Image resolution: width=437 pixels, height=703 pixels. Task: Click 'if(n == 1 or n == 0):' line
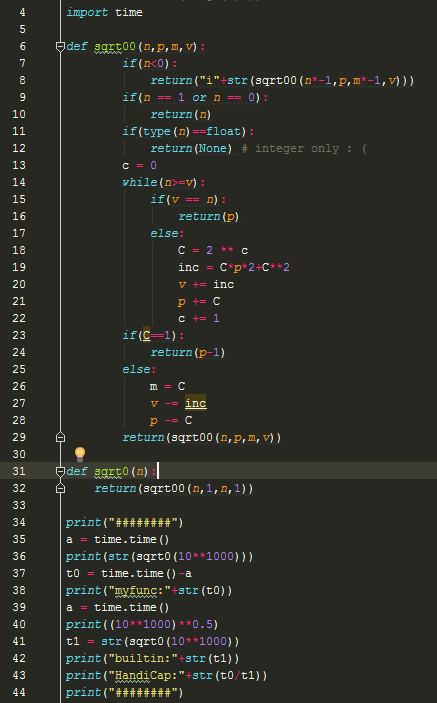coord(195,97)
